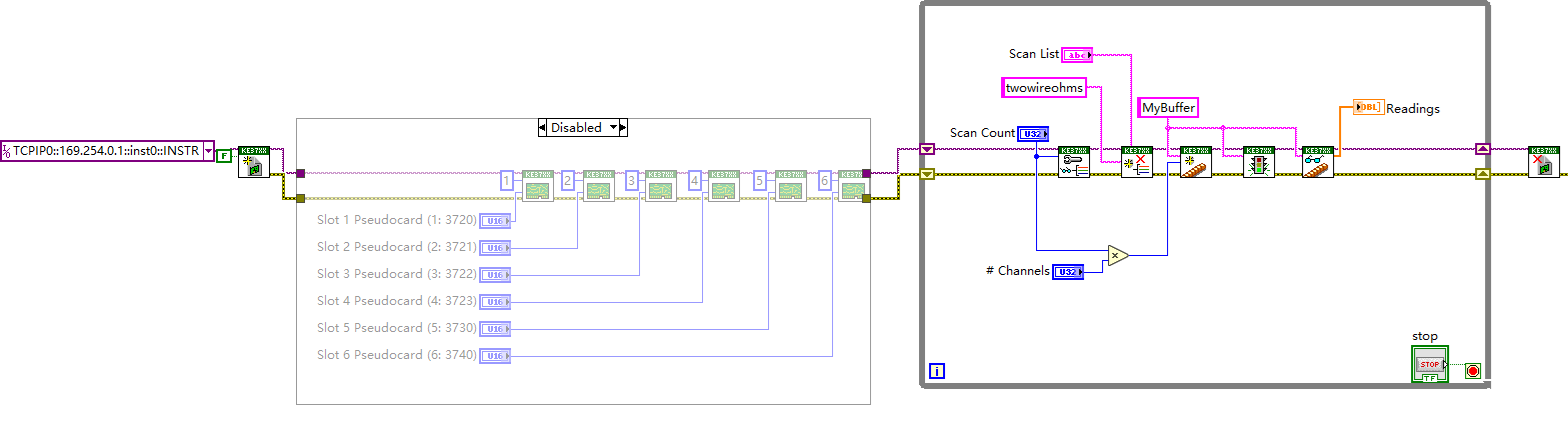Image resolution: width=1568 pixels, height=433 pixels.
Task: Open the Disabled case selector dropdown
Action: pos(614,128)
